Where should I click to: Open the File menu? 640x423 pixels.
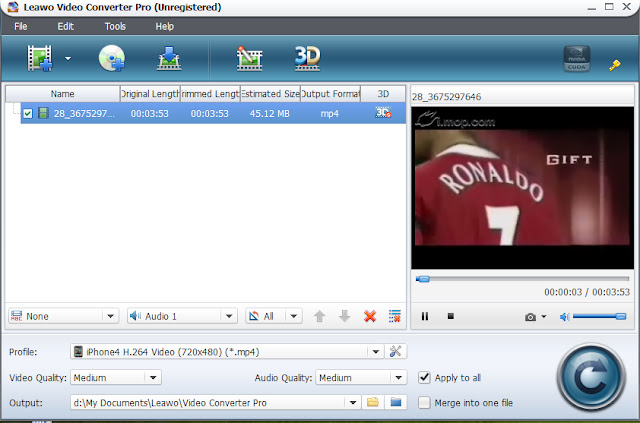tap(21, 27)
